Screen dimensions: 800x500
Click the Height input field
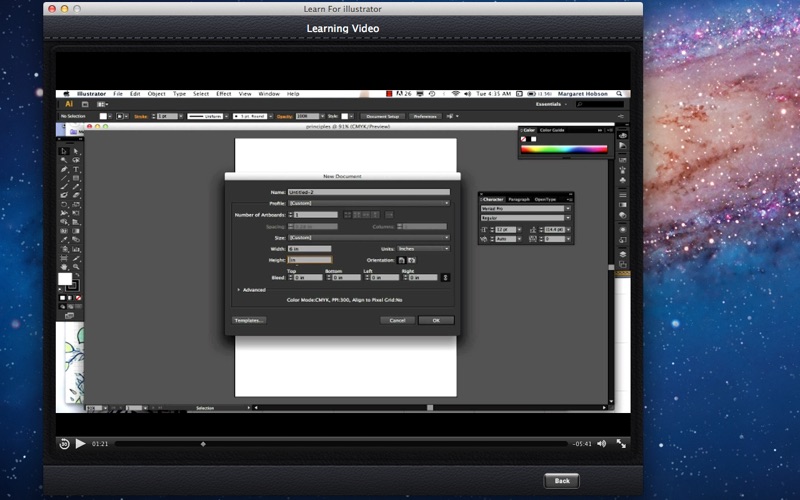[x=310, y=260]
